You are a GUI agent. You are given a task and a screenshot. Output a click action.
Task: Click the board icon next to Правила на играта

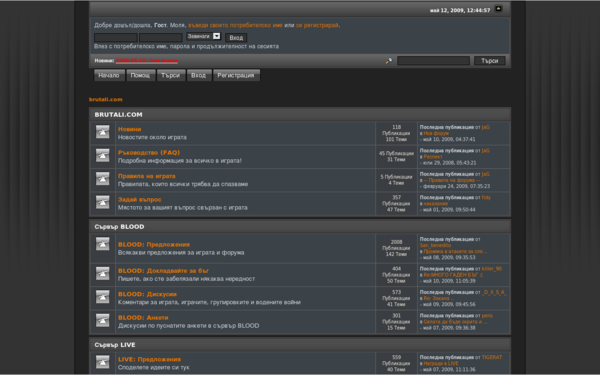click(103, 179)
